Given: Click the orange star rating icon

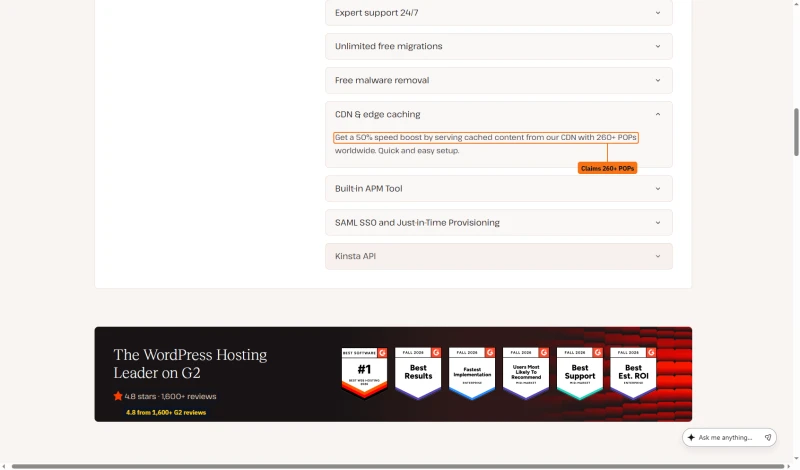Looking at the screenshot, I should pyautogui.click(x=118, y=396).
